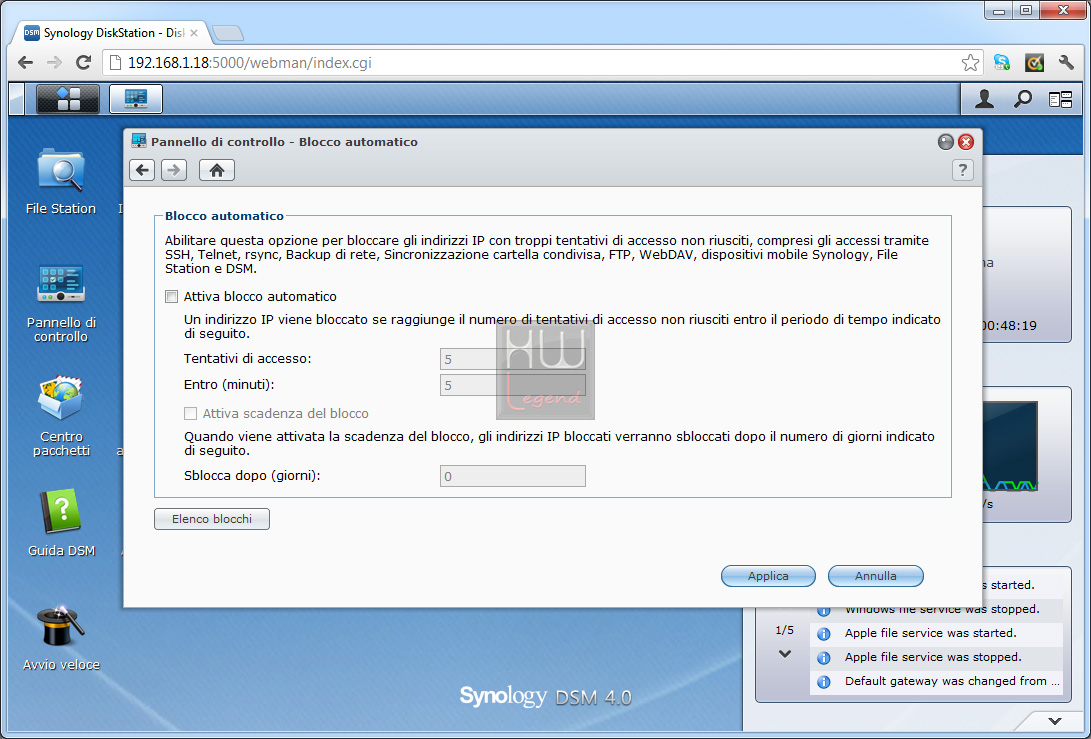Select 'Apple file service was started.' log
1091x739 pixels.
(937, 633)
